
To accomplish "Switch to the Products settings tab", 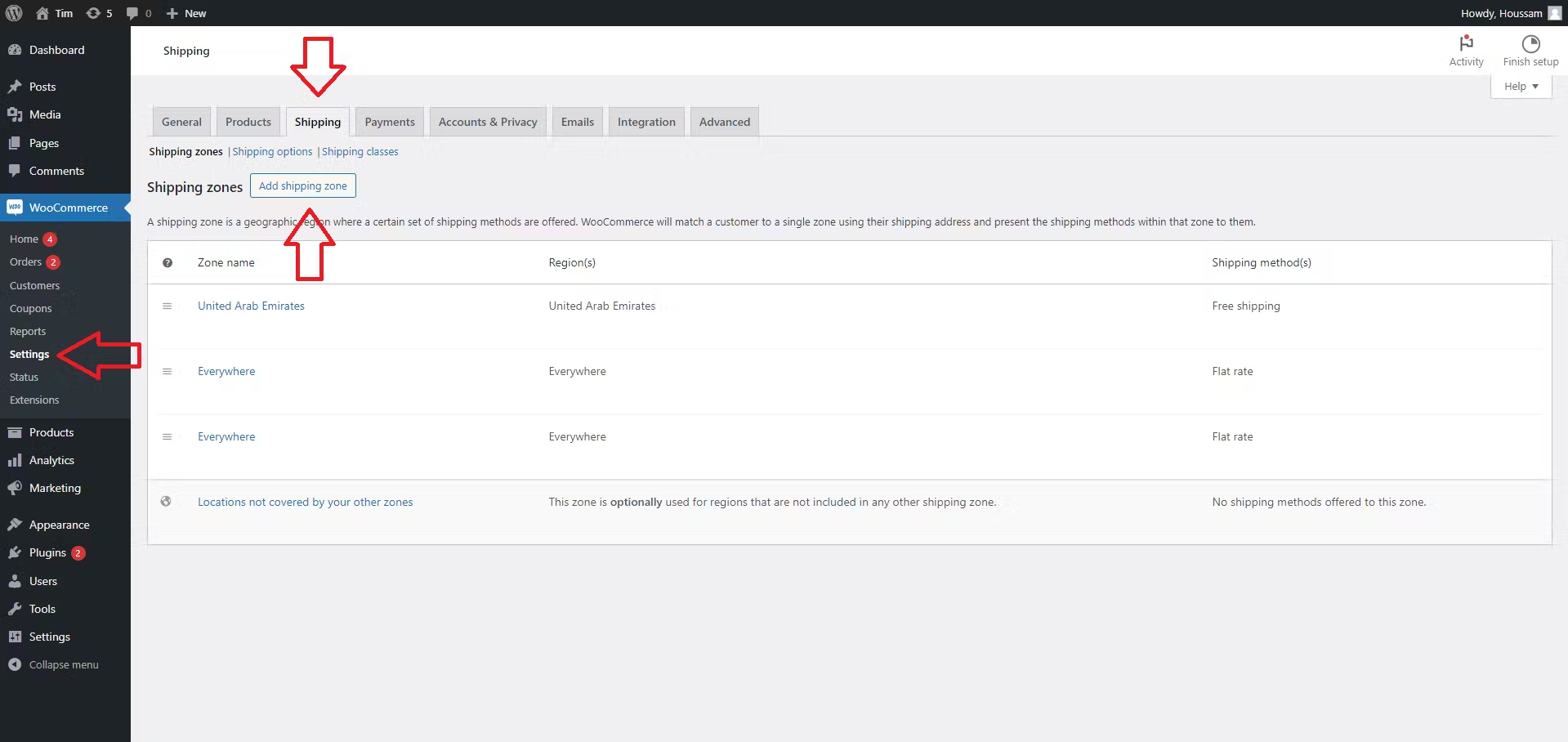I will (248, 122).
